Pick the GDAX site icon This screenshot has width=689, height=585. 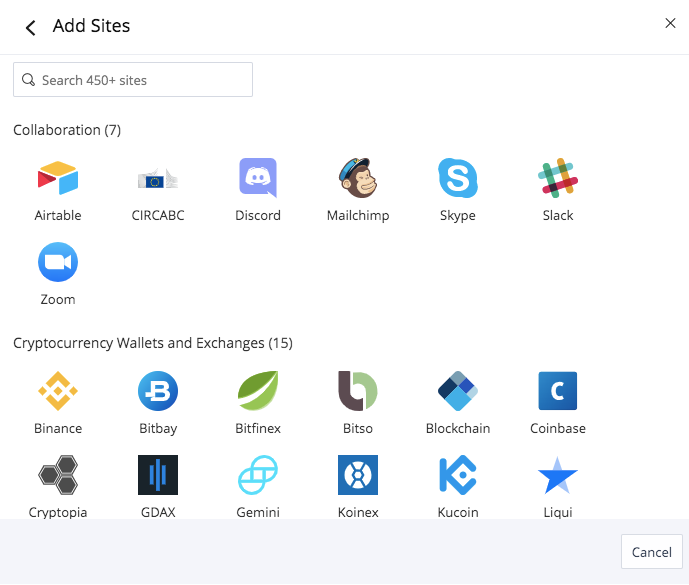coord(158,475)
